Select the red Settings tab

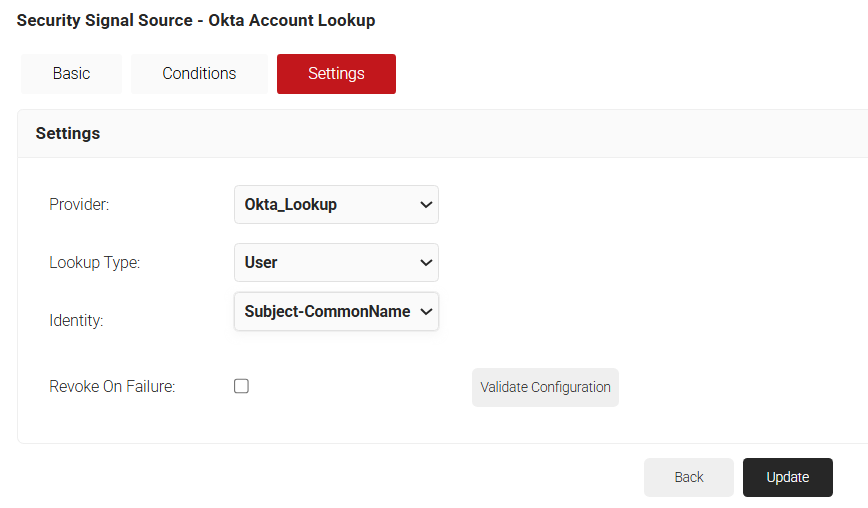click(x=336, y=74)
